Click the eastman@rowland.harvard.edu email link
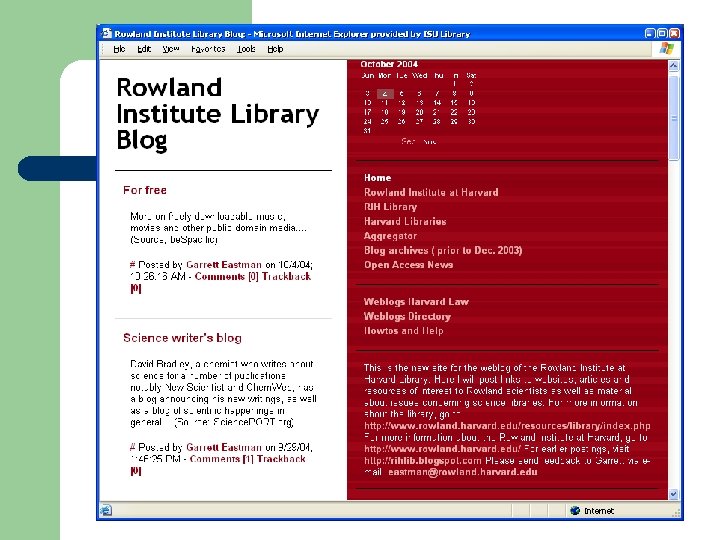The height and width of the screenshot is (540, 720). (x=462, y=472)
